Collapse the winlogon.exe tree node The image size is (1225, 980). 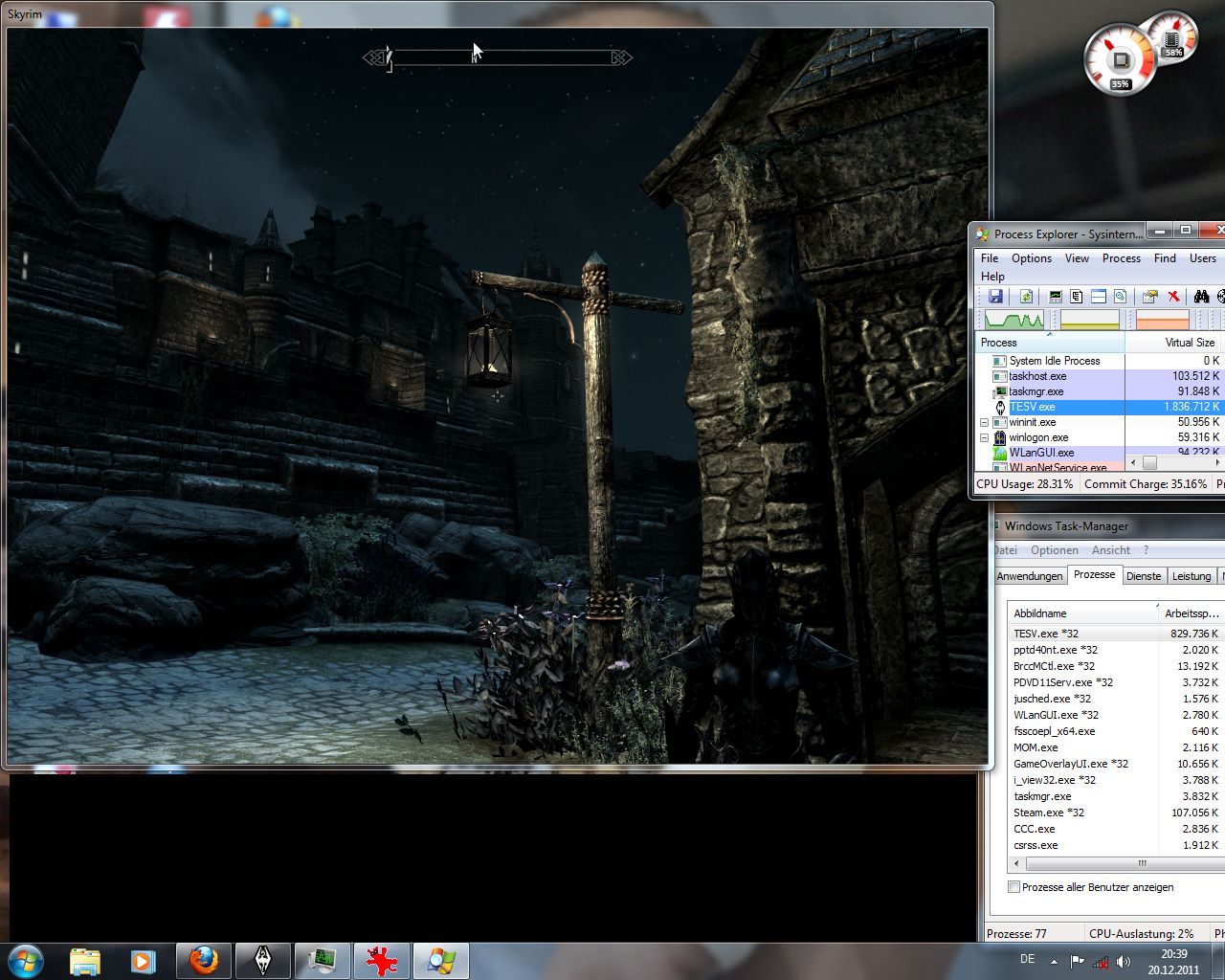point(984,437)
